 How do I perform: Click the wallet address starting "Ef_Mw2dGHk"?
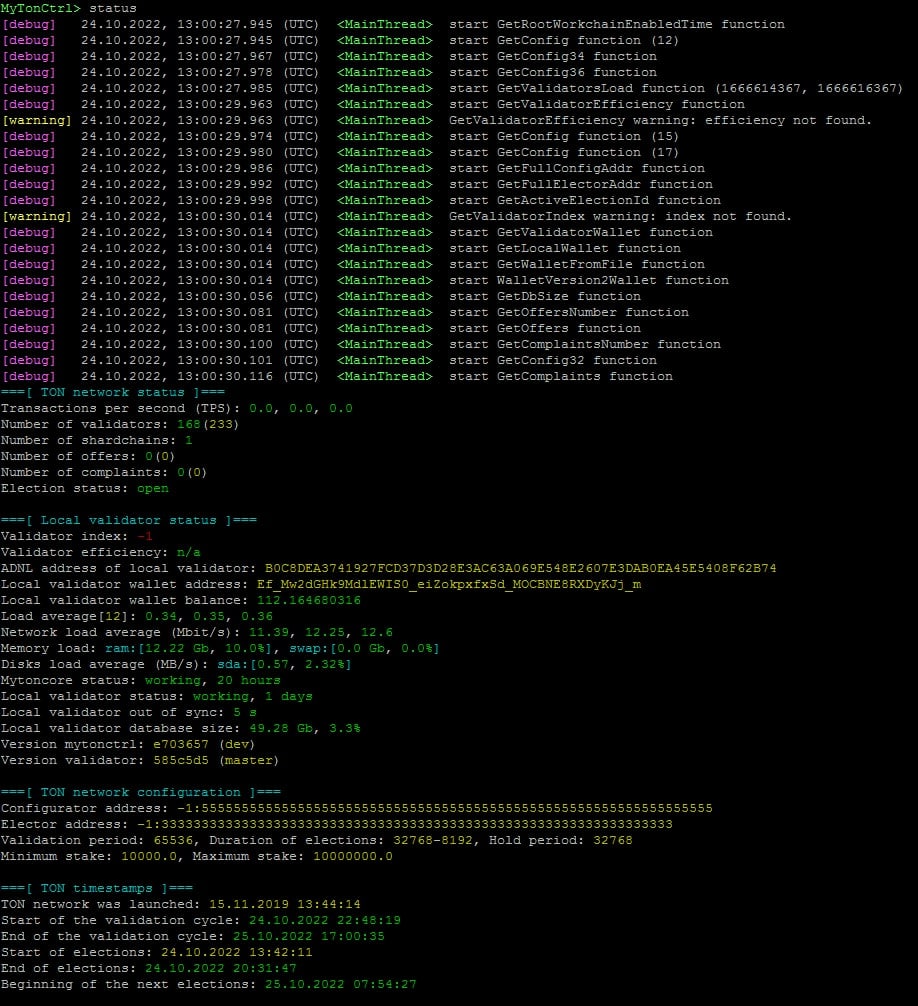[x=449, y=585]
